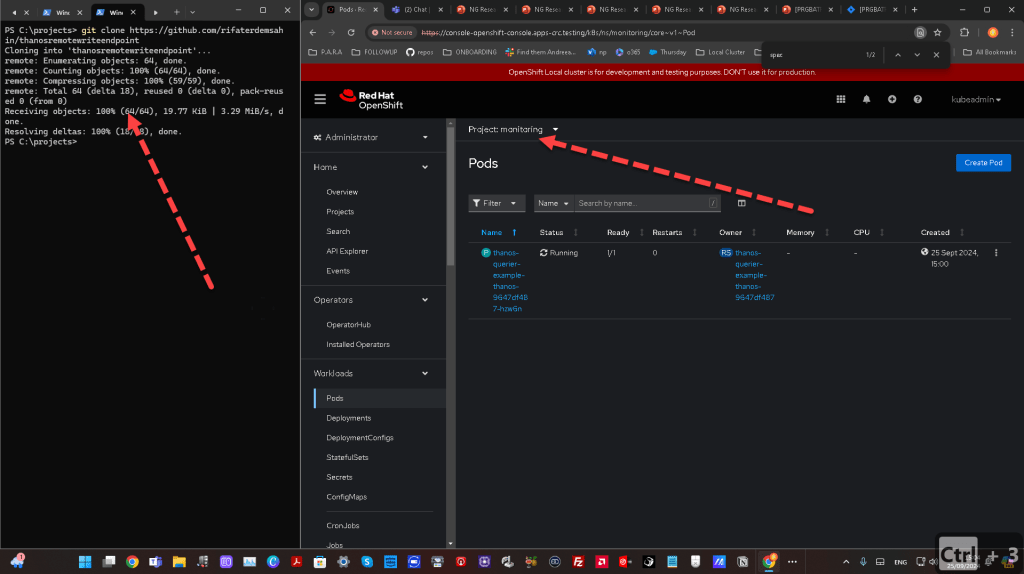The width and height of the screenshot is (1024, 574).
Task: Jump to the next find-in-page match
Action: [x=917, y=55]
